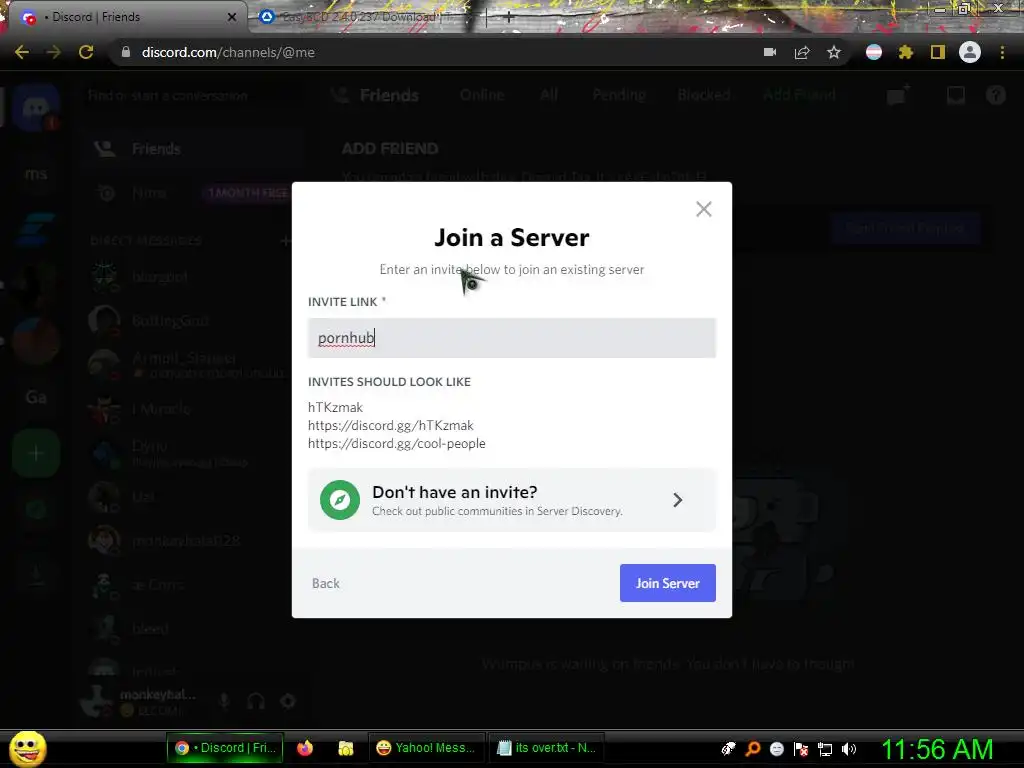Go Back in the Join a Server dialog
1024x768 pixels.
[325, 583]
